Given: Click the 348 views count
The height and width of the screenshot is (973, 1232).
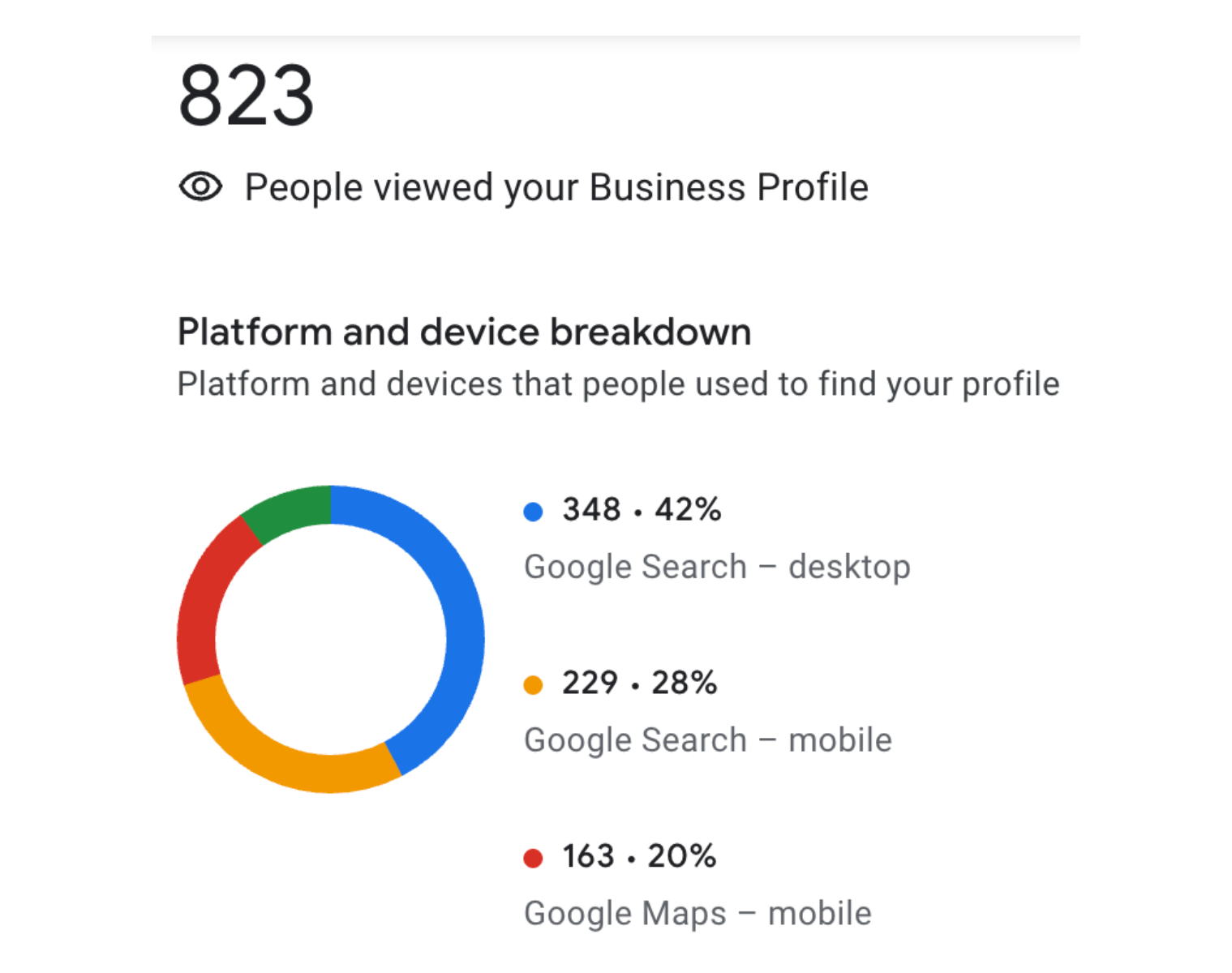Looking at the screenshot, I should point(591,510).
